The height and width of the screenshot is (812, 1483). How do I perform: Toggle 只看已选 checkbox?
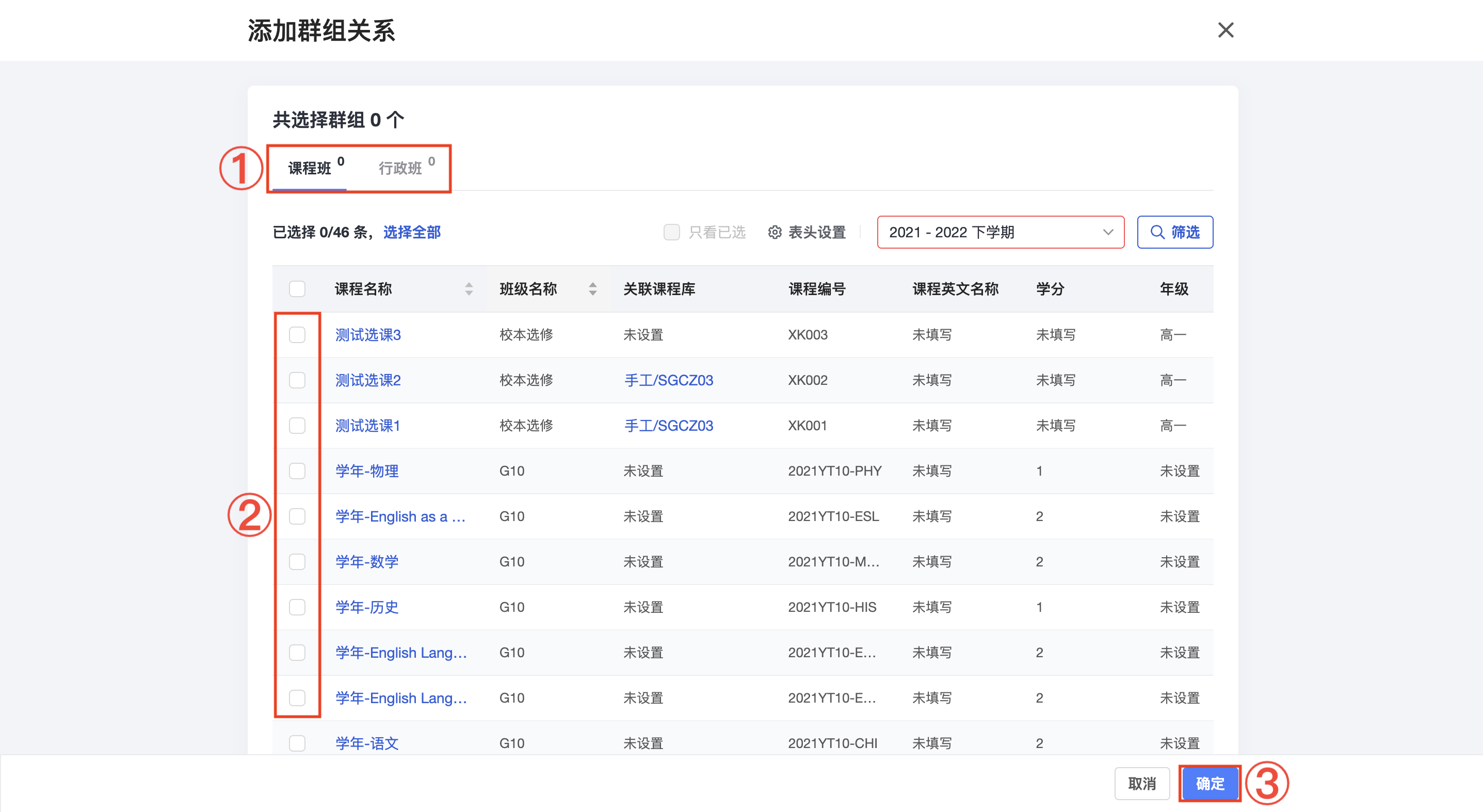pos(672,233)
